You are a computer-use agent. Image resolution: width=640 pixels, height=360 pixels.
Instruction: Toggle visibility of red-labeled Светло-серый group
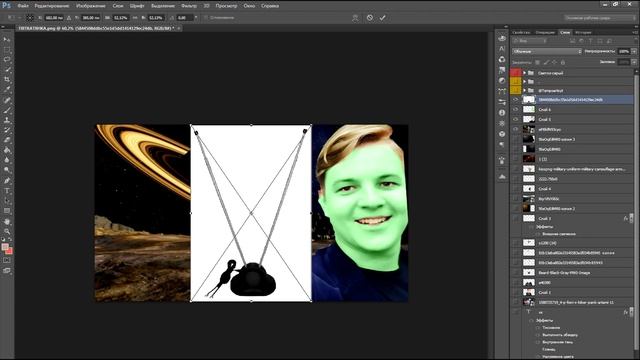click(516, 73)
